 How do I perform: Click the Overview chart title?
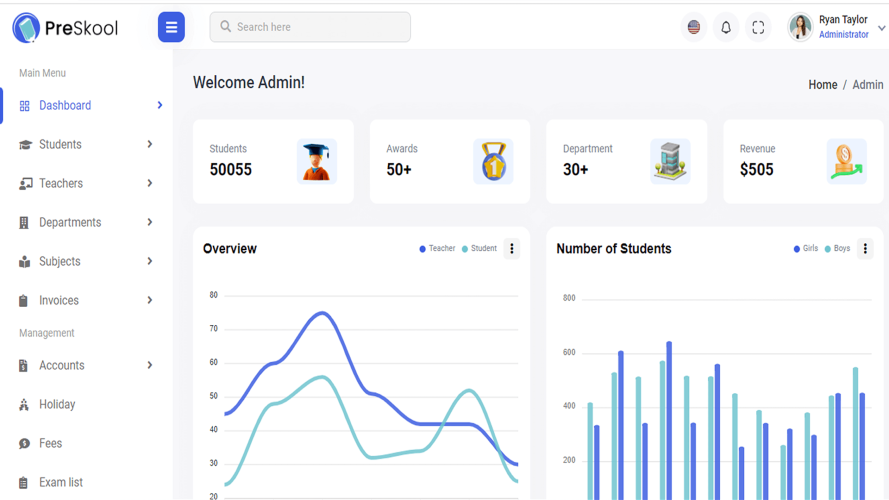click(230, 248)
